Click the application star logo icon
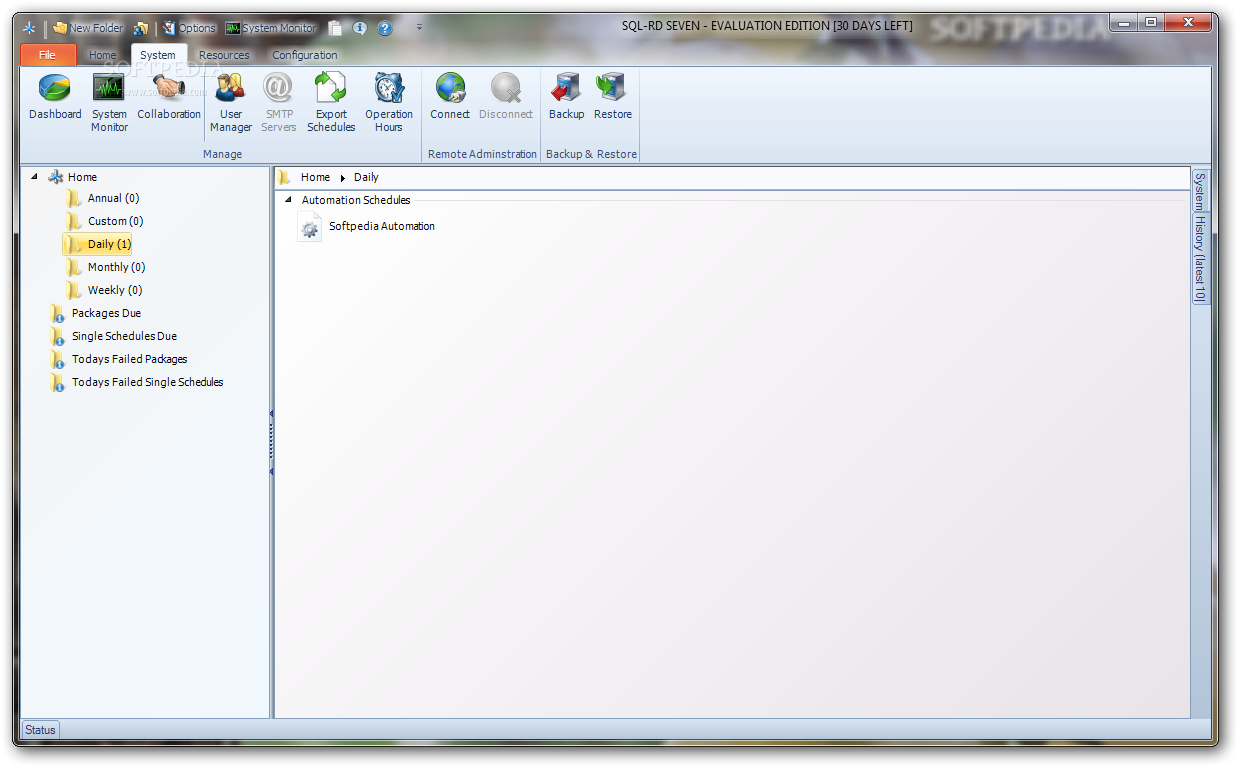This screenshot has width=1239, height=767. point(29,28)
